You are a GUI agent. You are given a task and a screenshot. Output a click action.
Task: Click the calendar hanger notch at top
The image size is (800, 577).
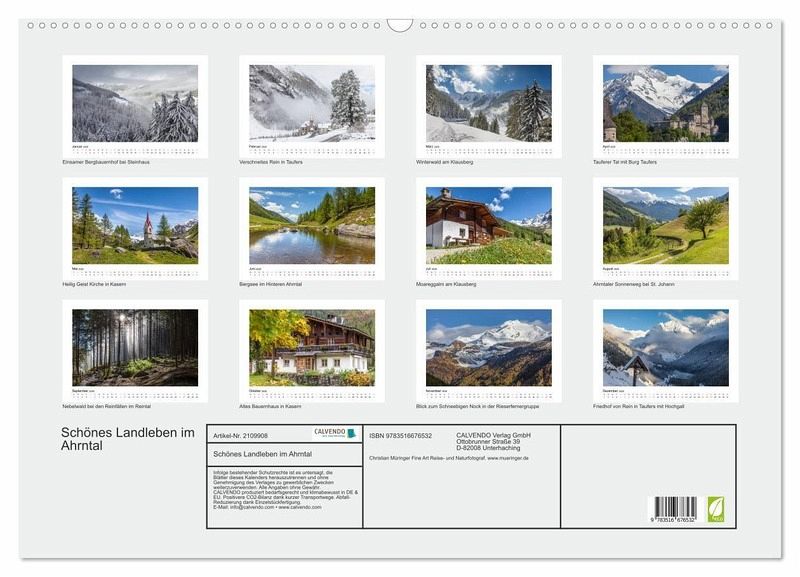[x=400, y=25]
